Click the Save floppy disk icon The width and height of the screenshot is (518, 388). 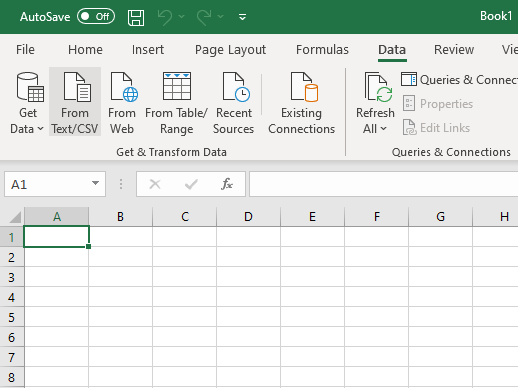click(x=136, y=17)
